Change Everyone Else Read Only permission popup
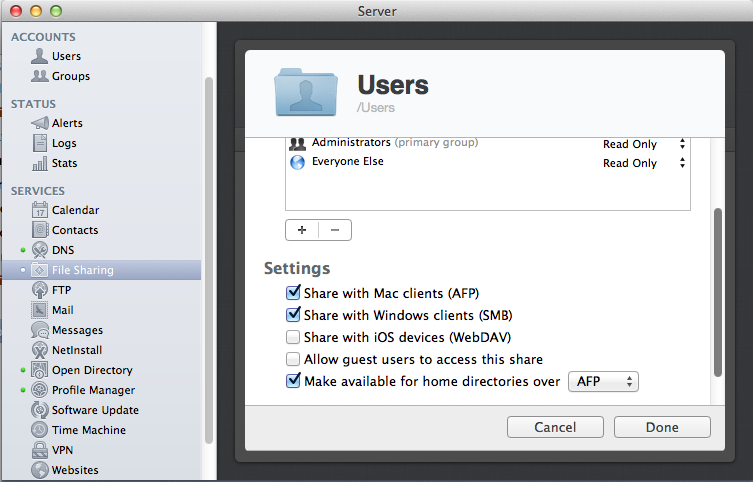Viewport: 753px width, 482px height. (x=644, y=163)
